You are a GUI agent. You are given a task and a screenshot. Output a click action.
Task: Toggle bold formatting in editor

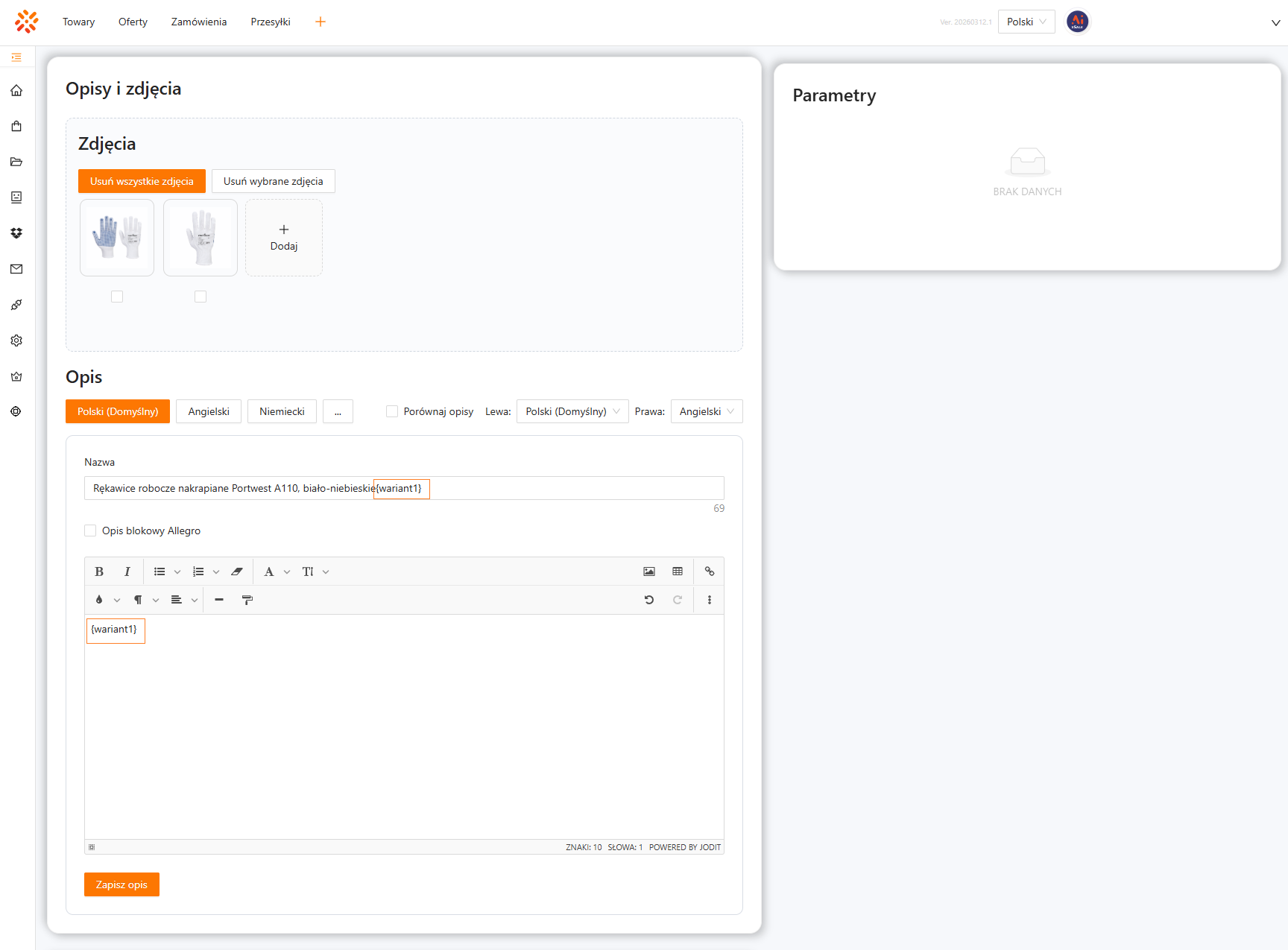pyautogui.click(x=99, y=571)
